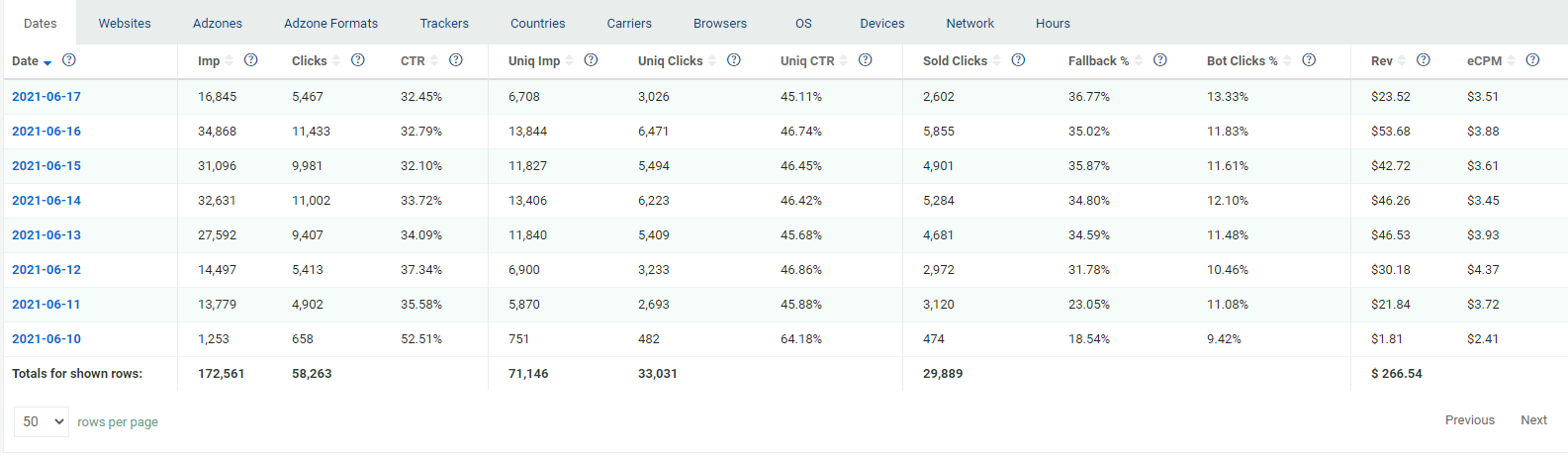Screen dimensions: 1568x456
Task: Click the help icon beside CTR
Action: 456,60
